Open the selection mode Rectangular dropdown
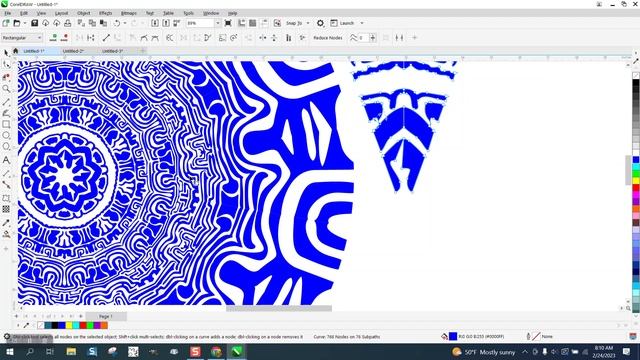Image resolution: width=640 pixels, height=360 pixels. [x=22, y=38]
